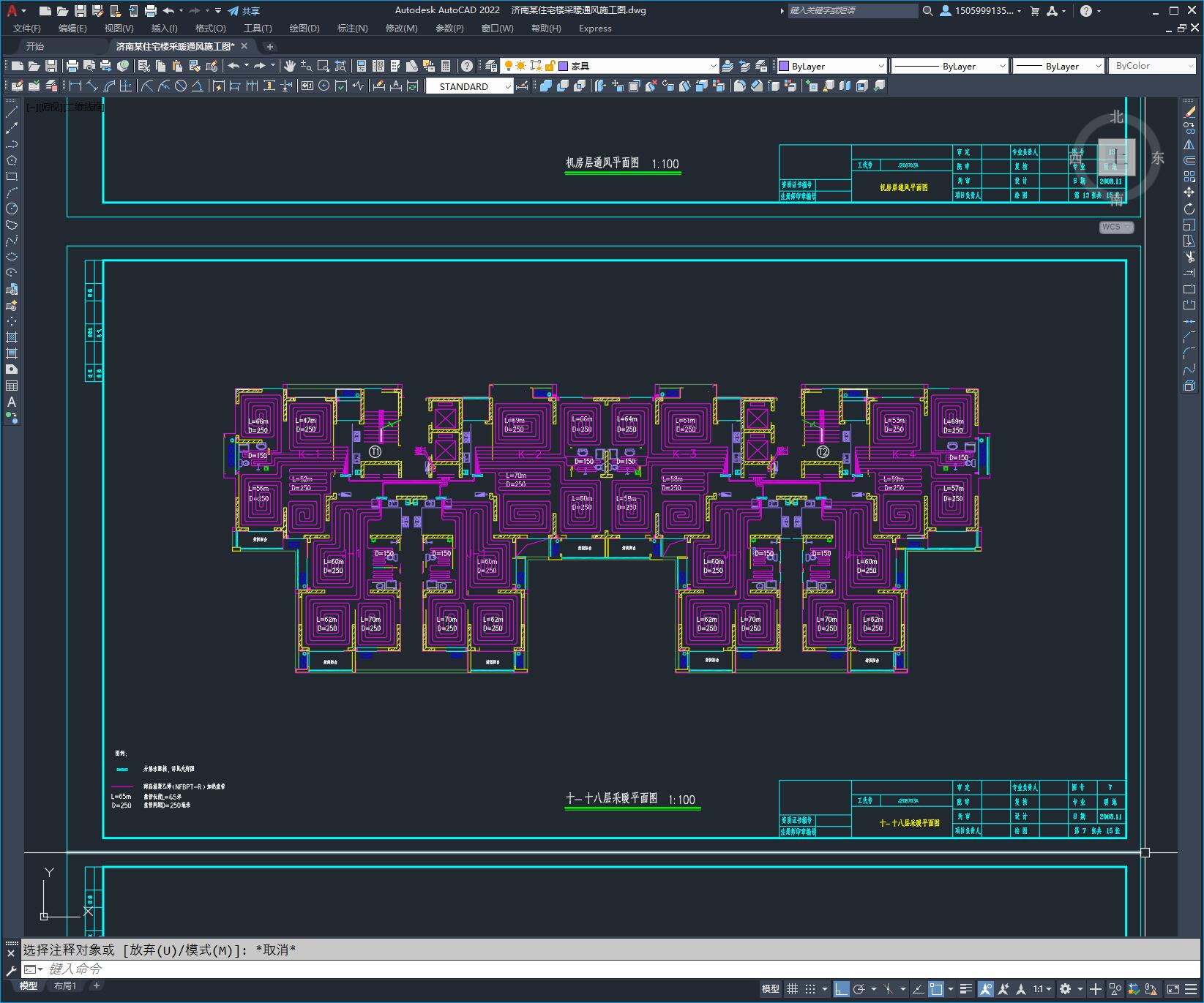1204x1003 pixels.
Task: Click the Zoom Window icon
Action: pyautogui.click(x=323, y=66)
